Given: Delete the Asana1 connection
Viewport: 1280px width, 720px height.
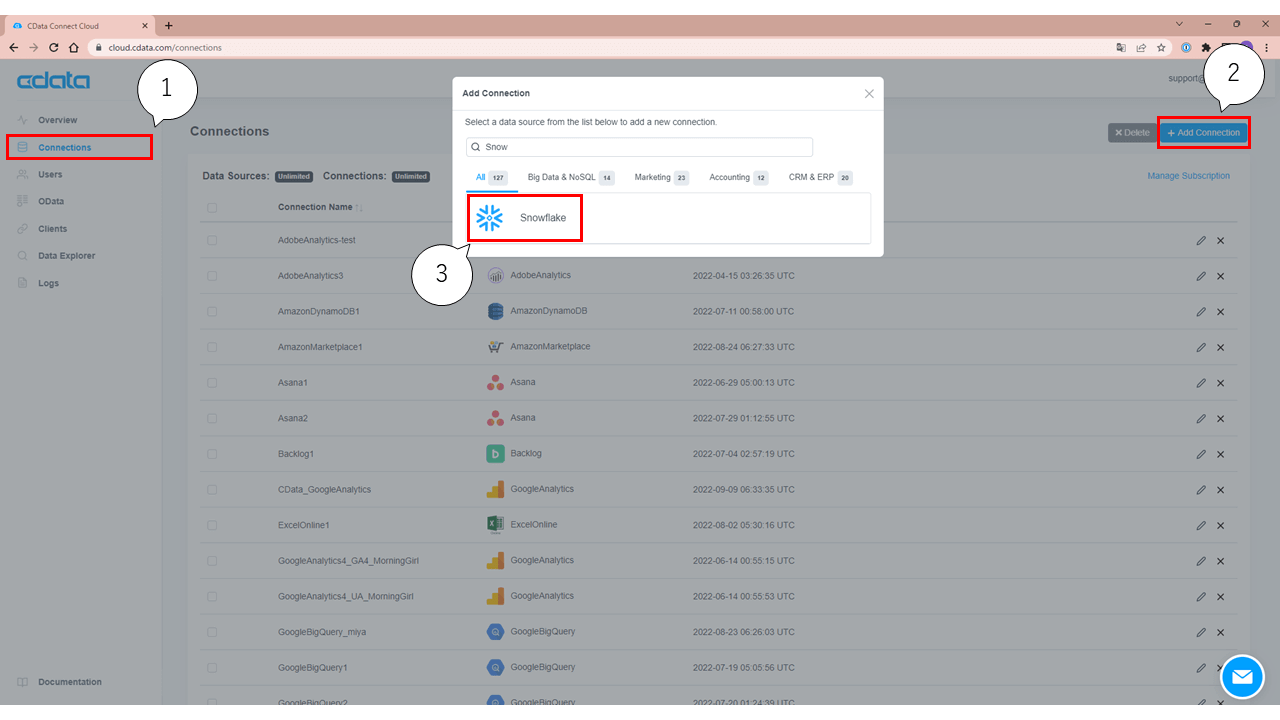Looking at the screenshot, I should tap(1220, 382).
